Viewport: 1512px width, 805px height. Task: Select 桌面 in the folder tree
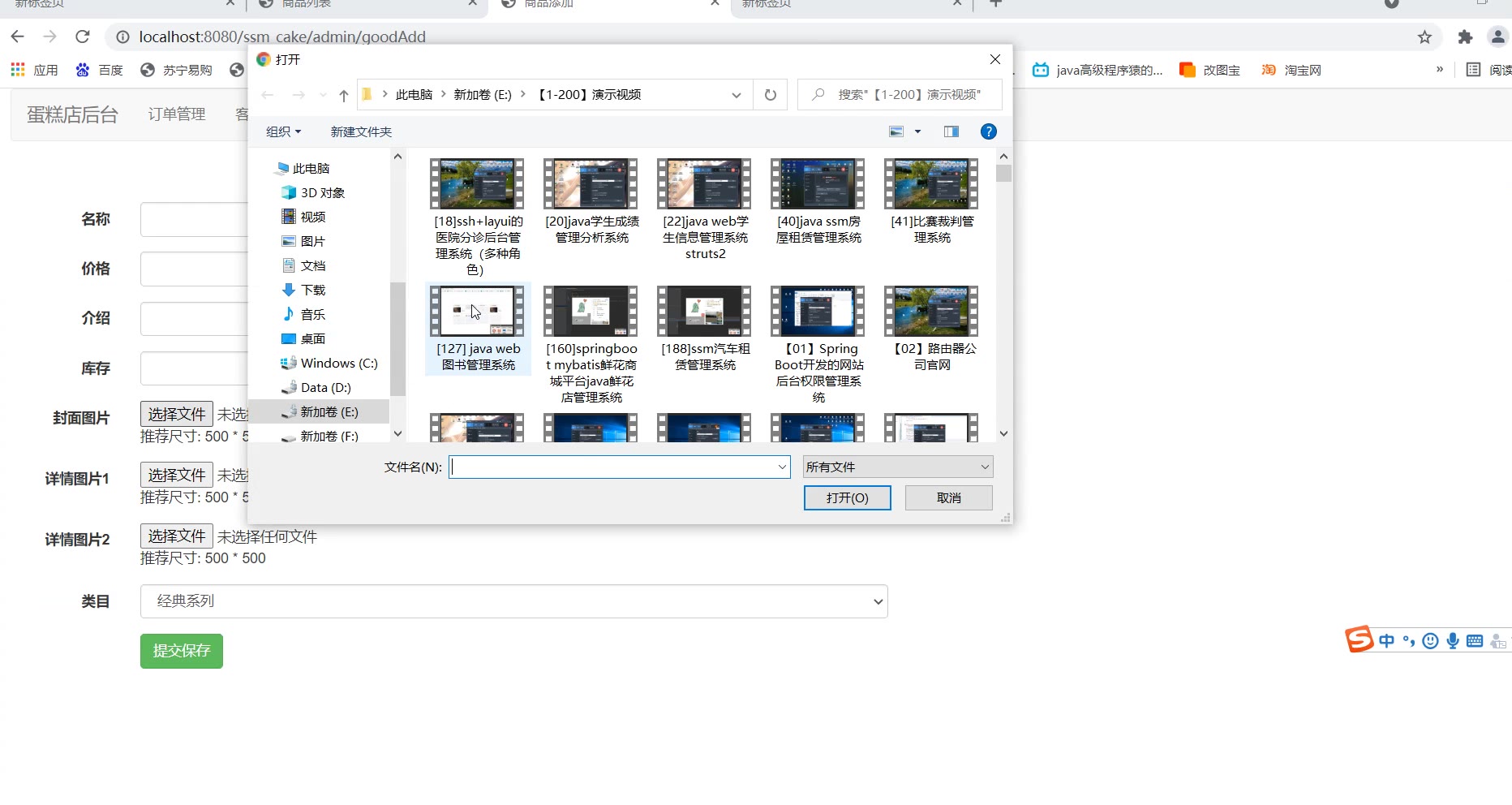[312, 338]
